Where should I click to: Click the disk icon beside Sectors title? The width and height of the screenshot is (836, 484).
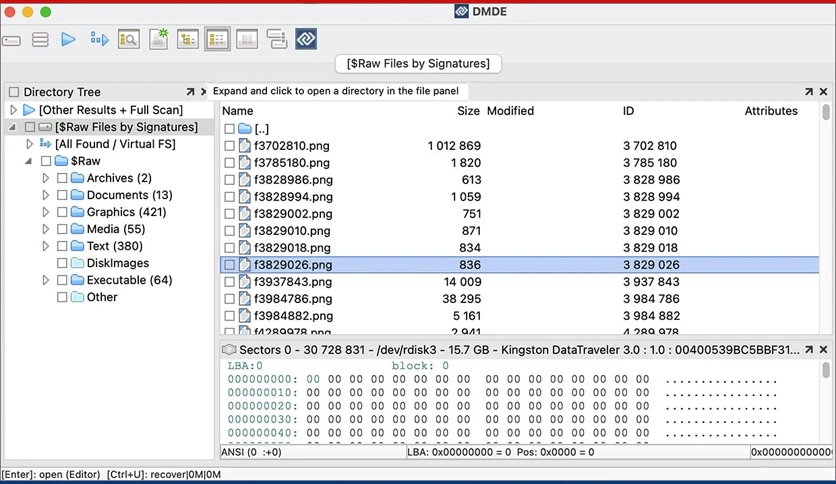229,350
